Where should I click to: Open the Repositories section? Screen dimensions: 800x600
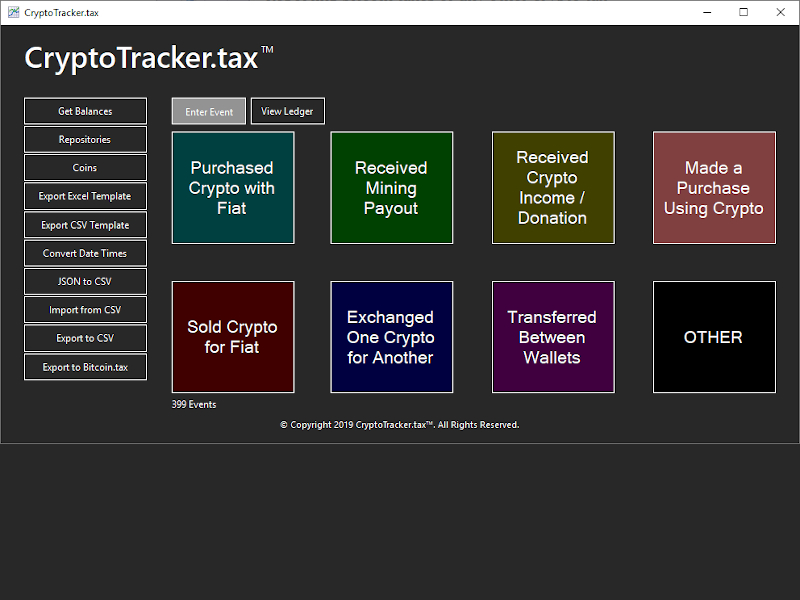pos(85,139)
